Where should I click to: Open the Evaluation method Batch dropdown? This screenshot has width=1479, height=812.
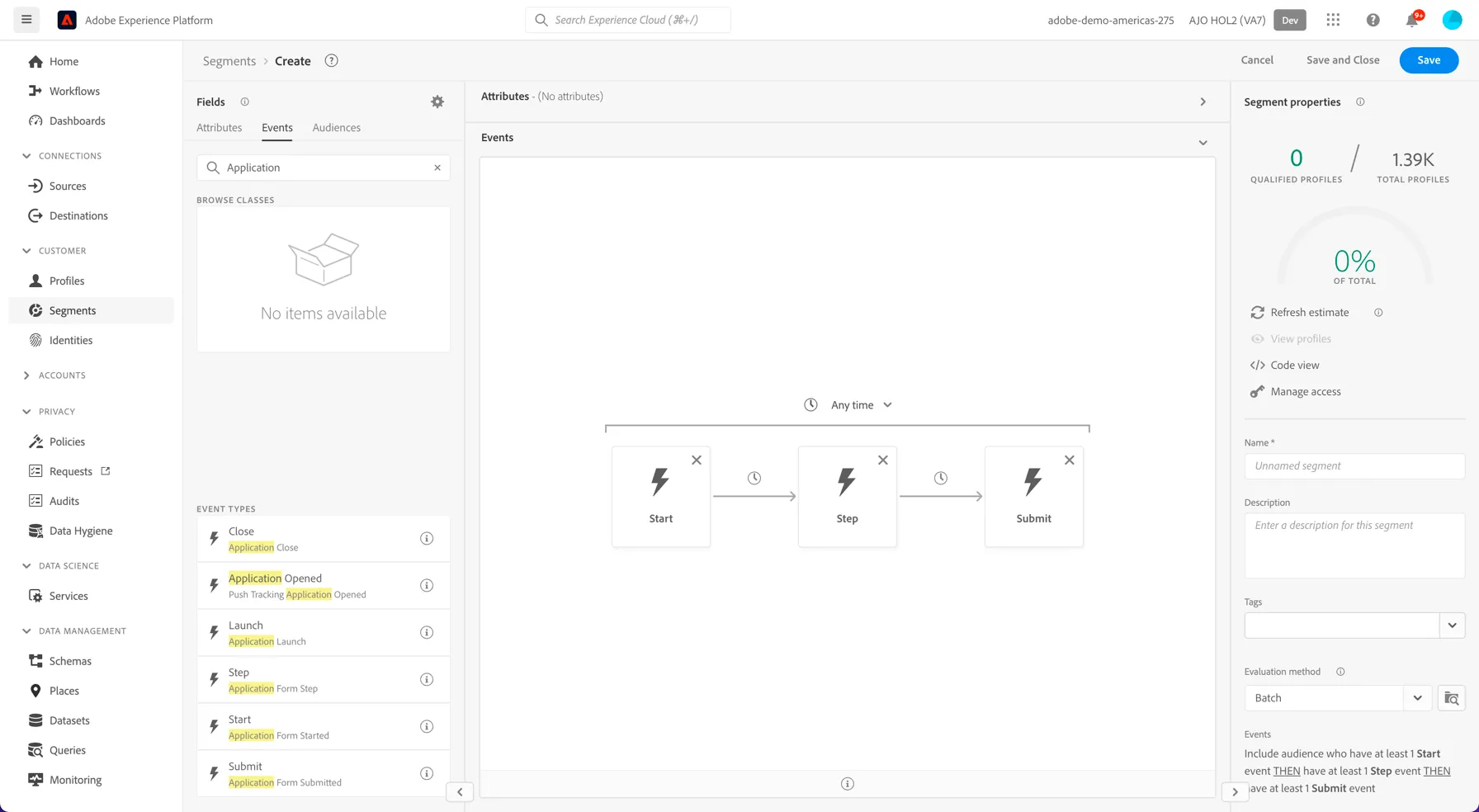point(1337,698)
